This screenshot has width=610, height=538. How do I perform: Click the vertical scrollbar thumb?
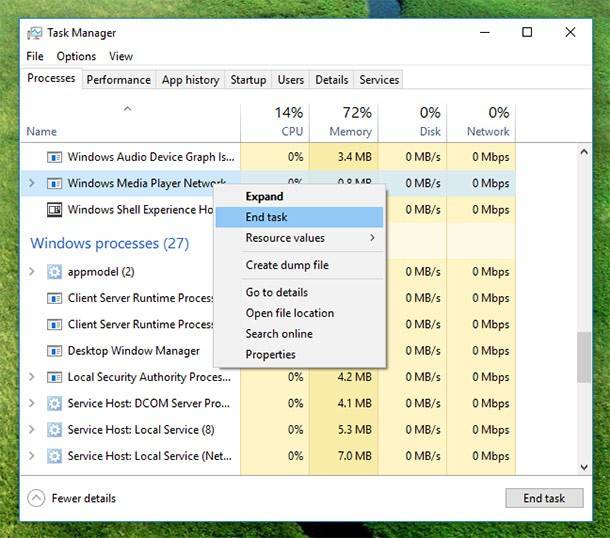point(584,357)
